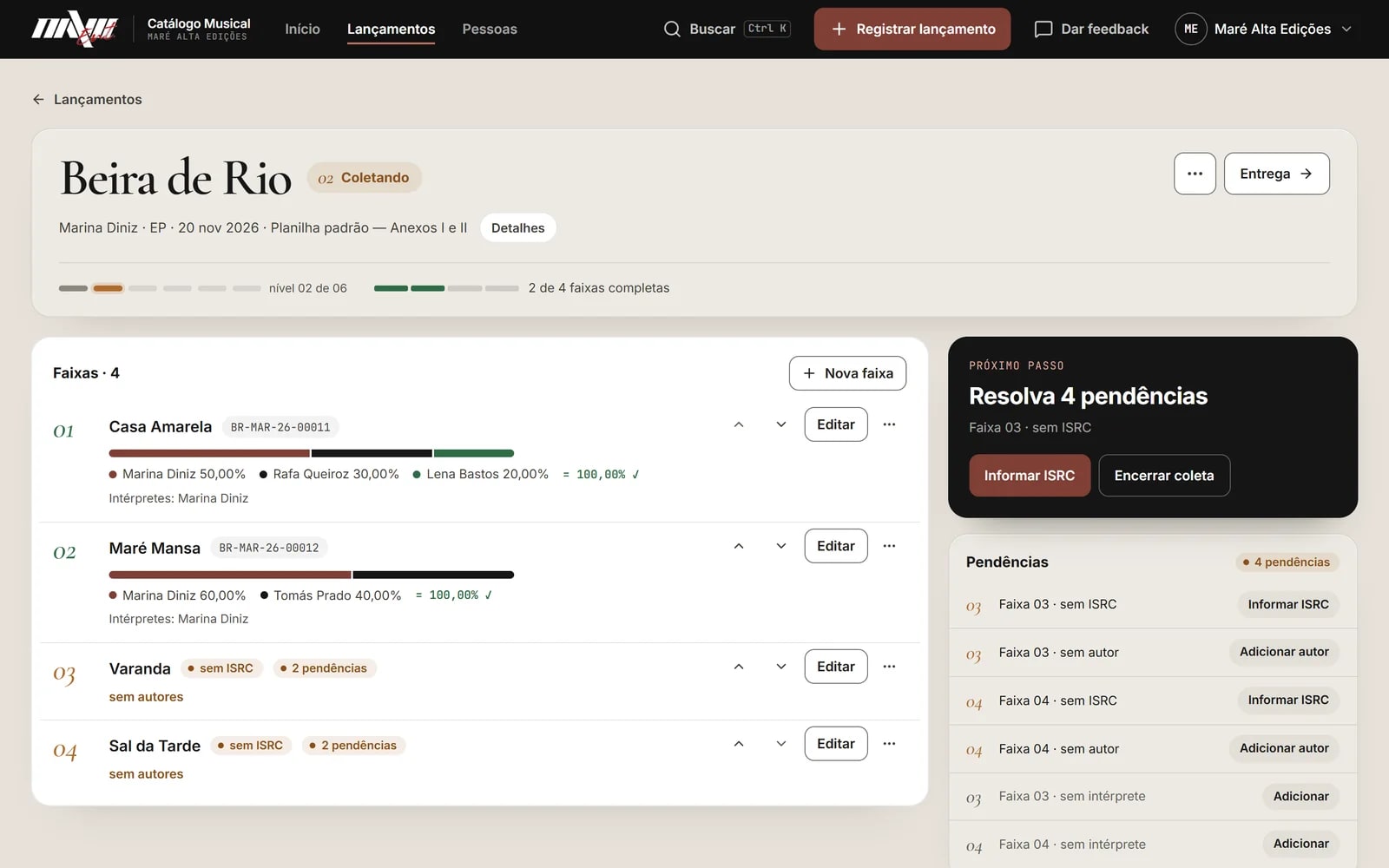Open the Pessoas tab
Viewport: 1389px width, 868px height.
[x=490, y=29]
